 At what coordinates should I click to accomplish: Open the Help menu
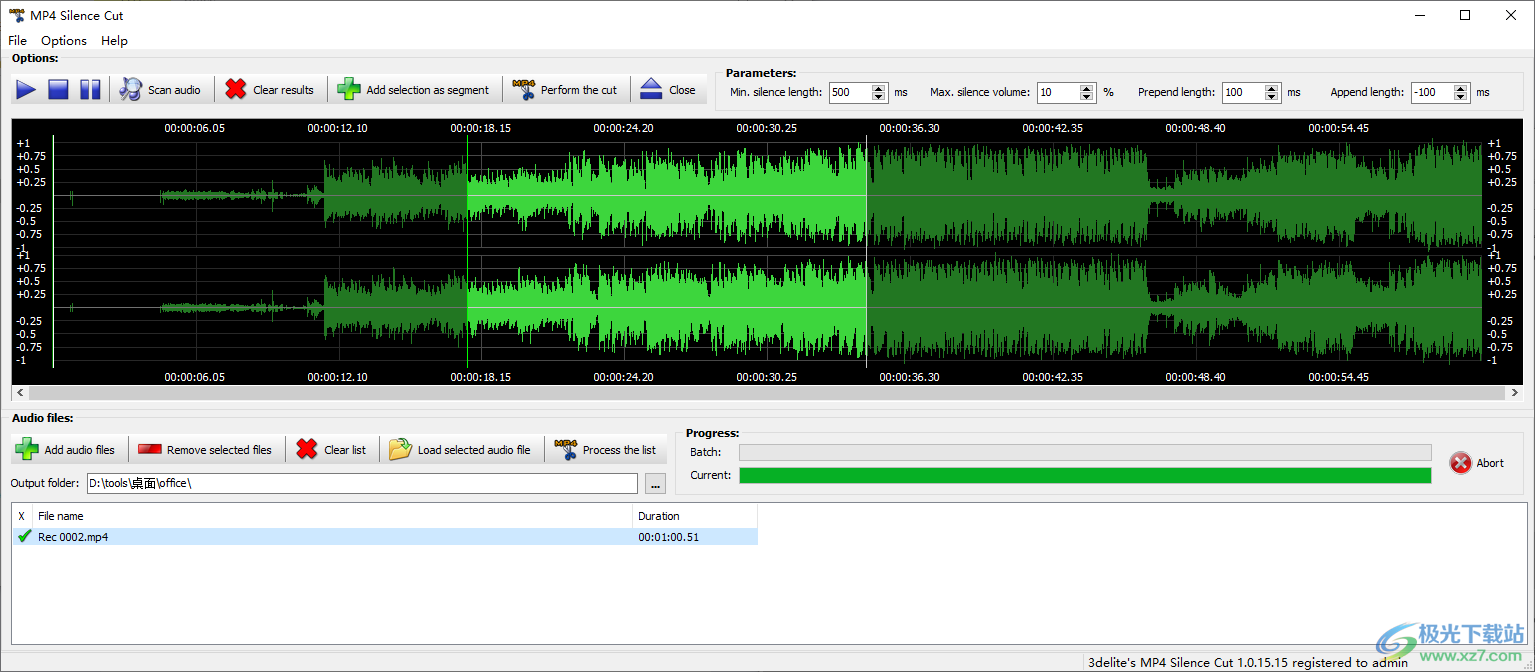coord(114,41)
